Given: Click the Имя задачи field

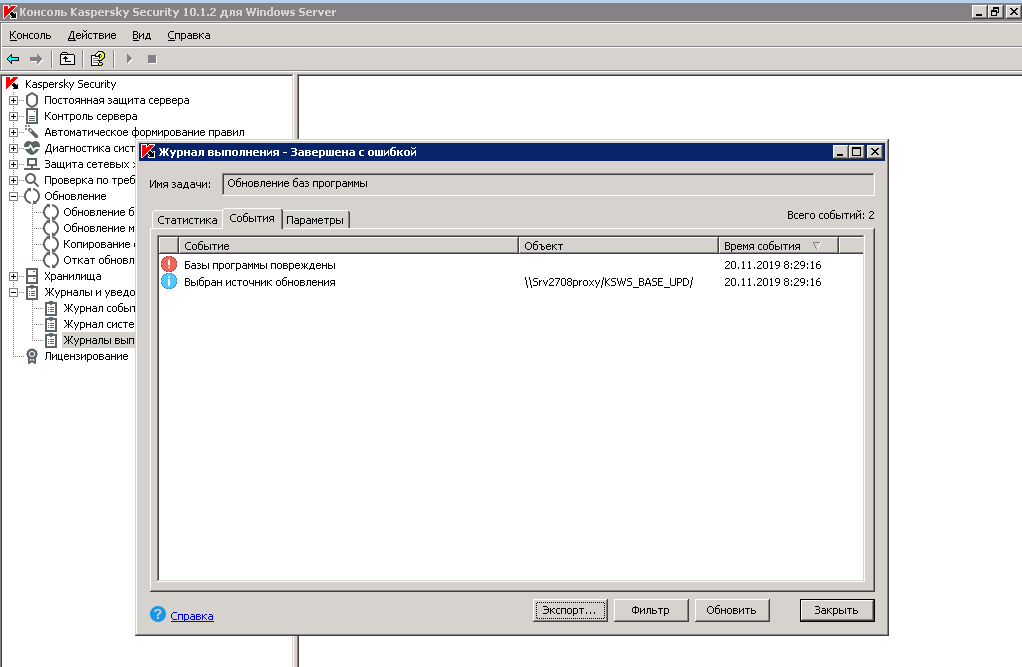Looking at the screenshot, I should pyautogui.click(x=548, y=184).
